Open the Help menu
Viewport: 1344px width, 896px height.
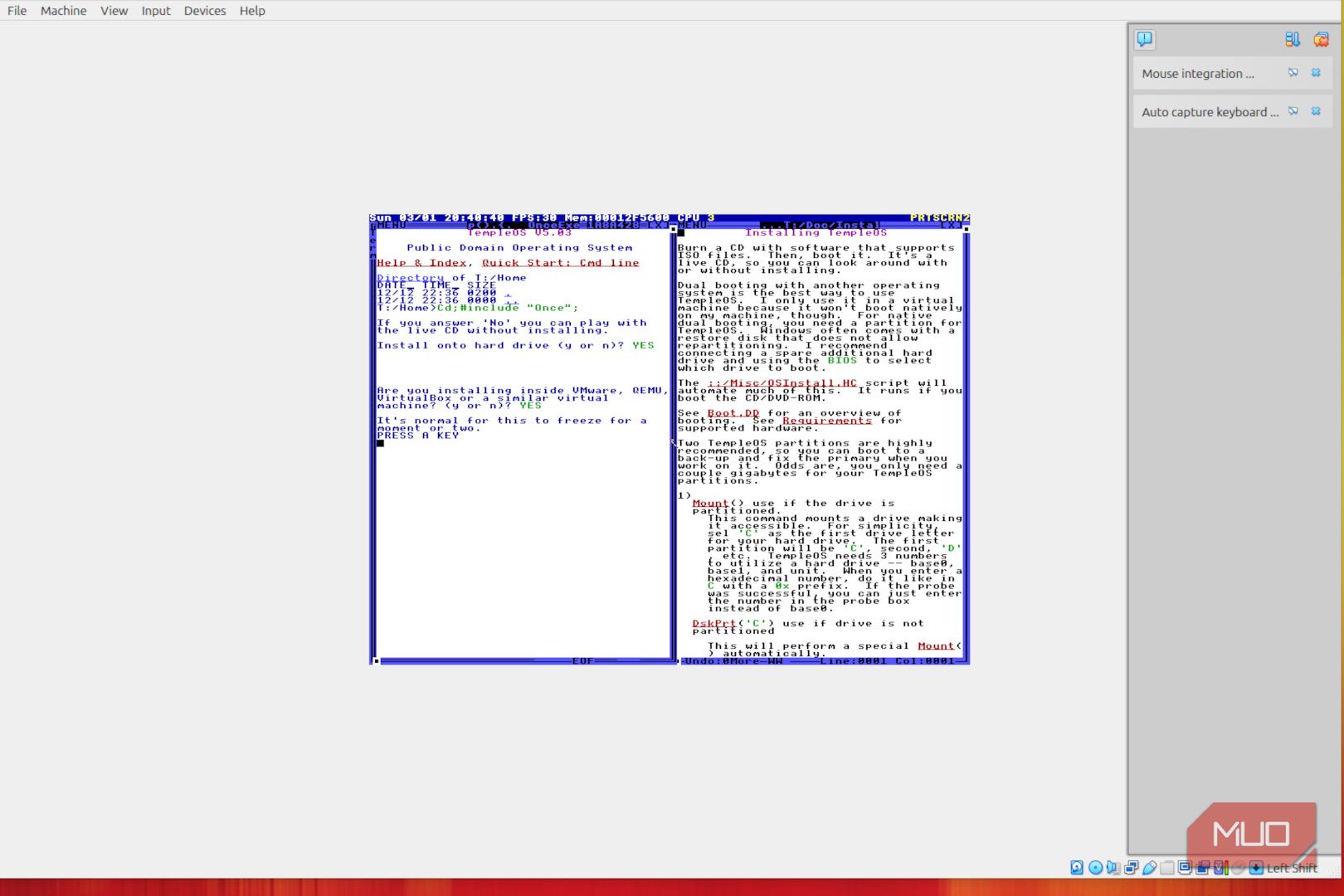252,11
